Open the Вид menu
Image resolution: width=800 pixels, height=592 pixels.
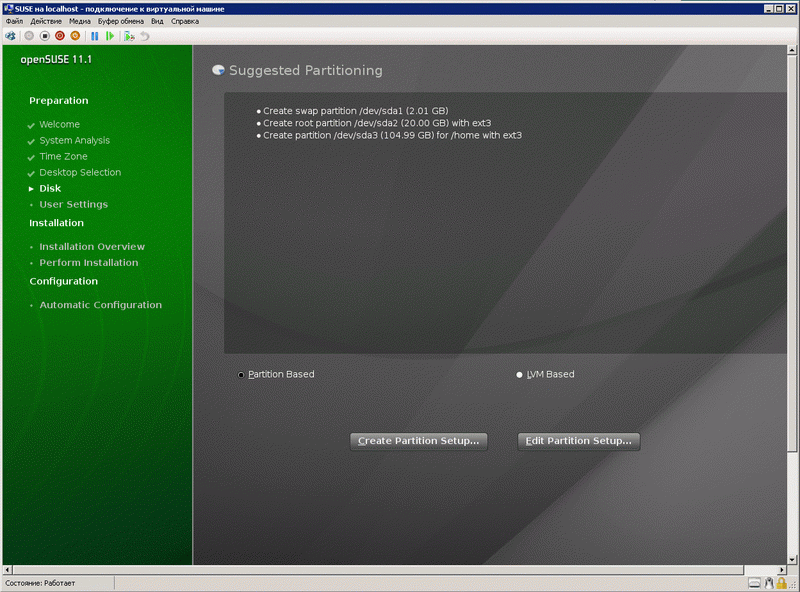point(157,21)
